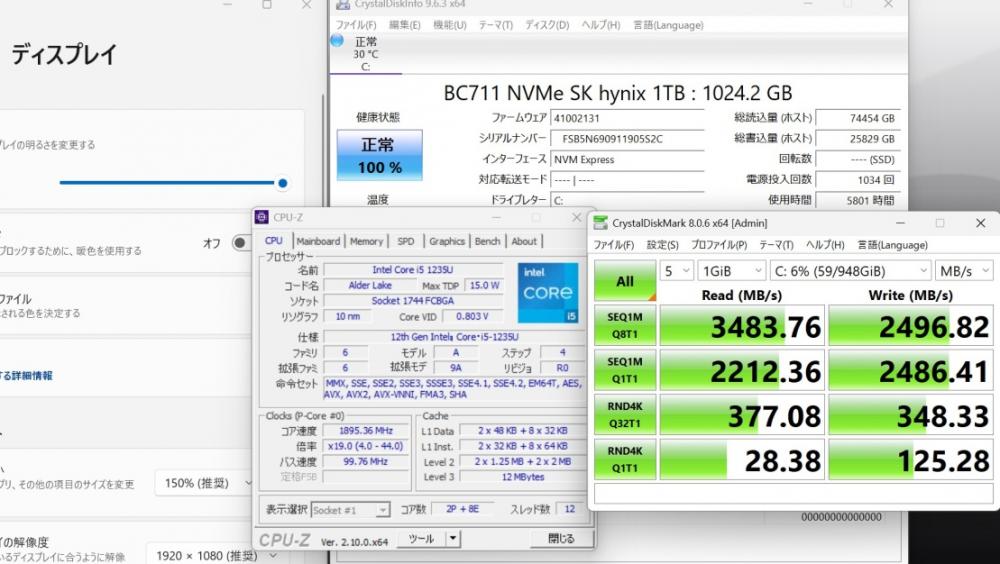Click the CPU name field Intel Core i5 1235U
1000x564 pixels.
point(413,270)
